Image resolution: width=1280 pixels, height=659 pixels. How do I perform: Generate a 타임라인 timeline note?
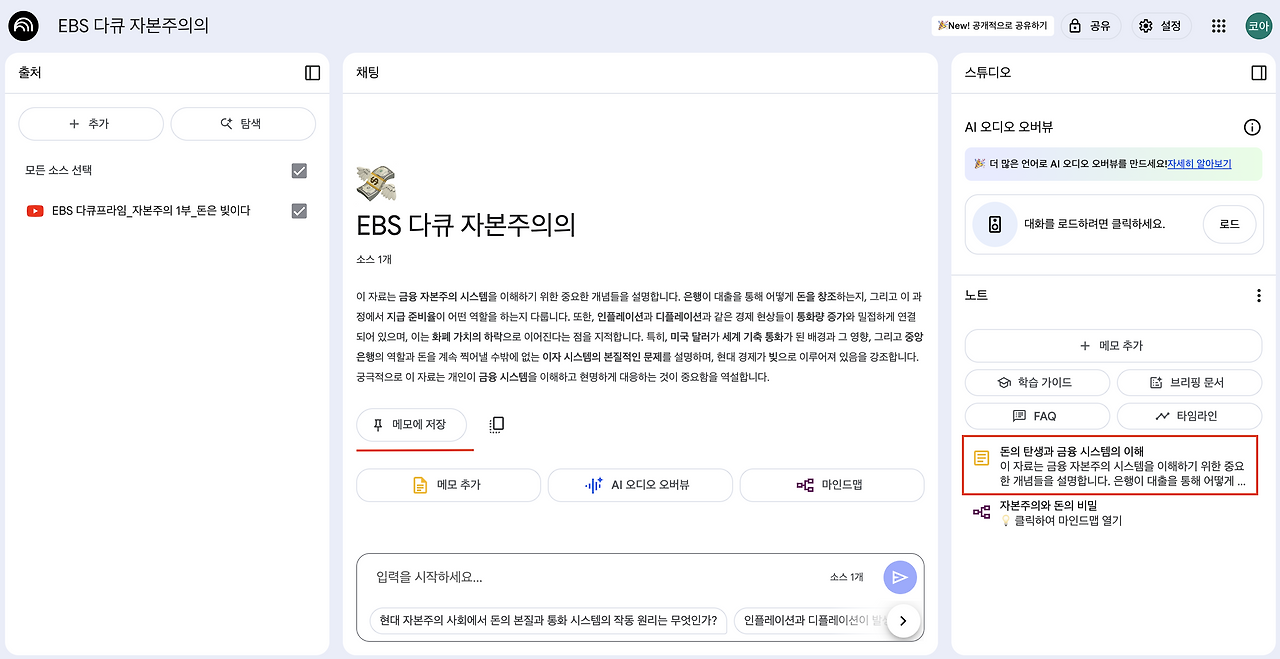[1189, 416]
